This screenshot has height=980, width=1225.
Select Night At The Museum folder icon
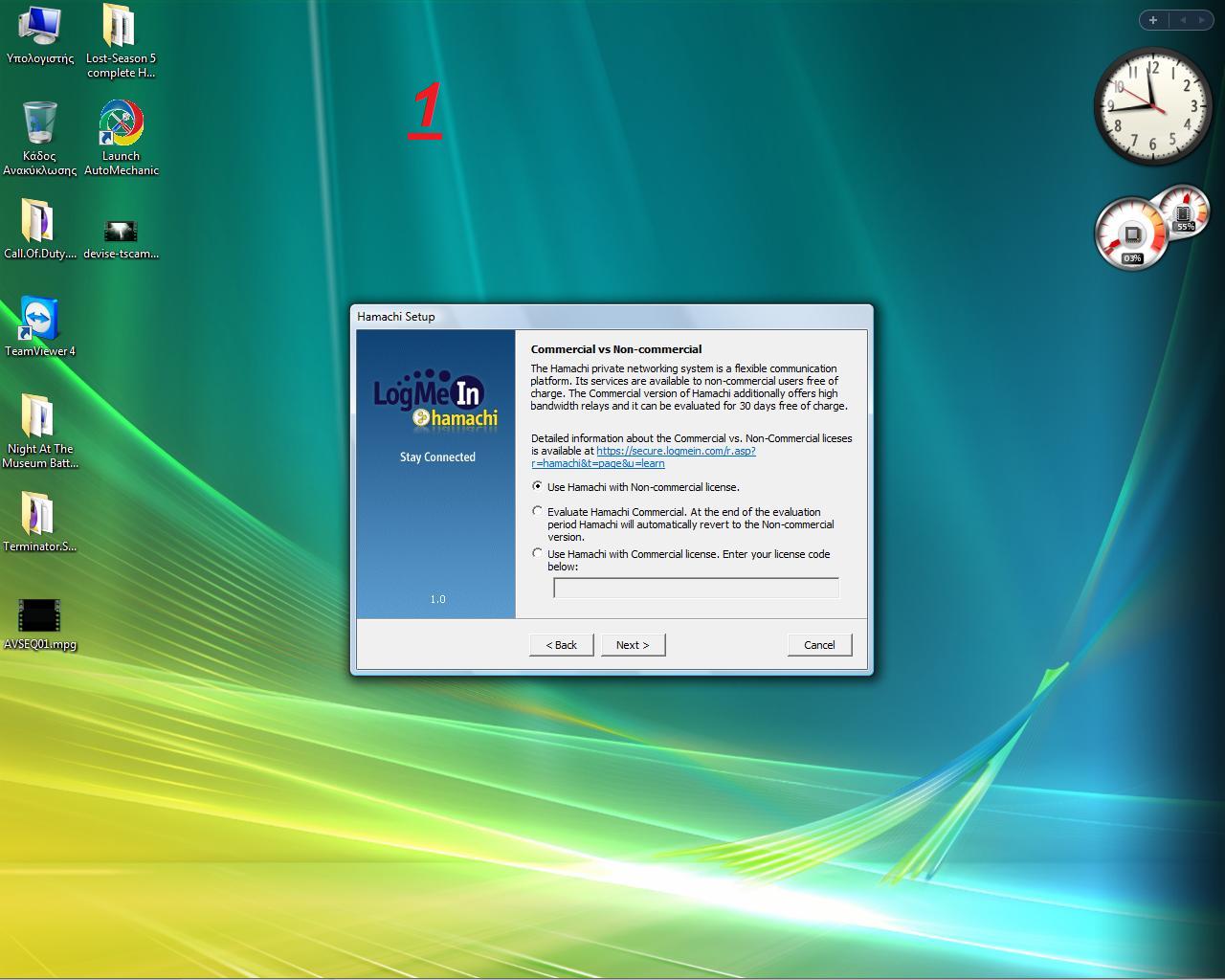click(39, 432)
